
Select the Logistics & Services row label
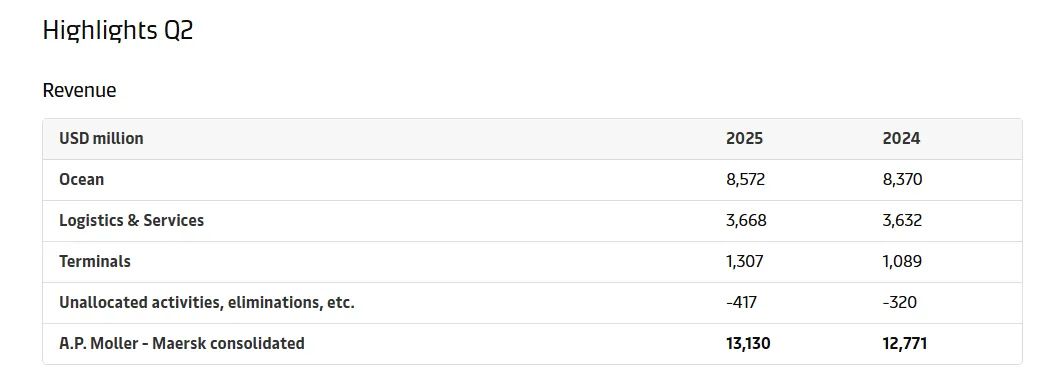[x=132, y=220]
